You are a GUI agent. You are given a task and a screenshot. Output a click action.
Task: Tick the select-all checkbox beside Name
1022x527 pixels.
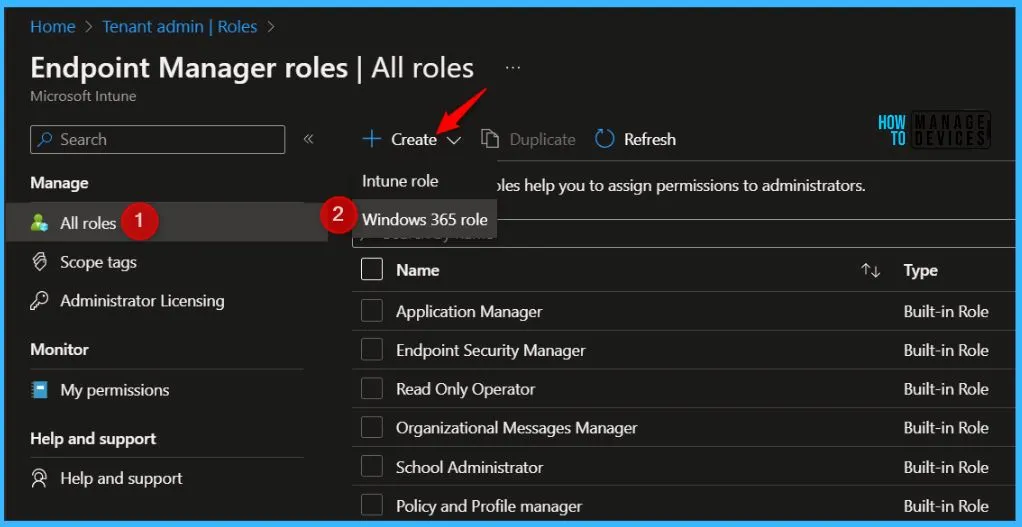point(372,270)
